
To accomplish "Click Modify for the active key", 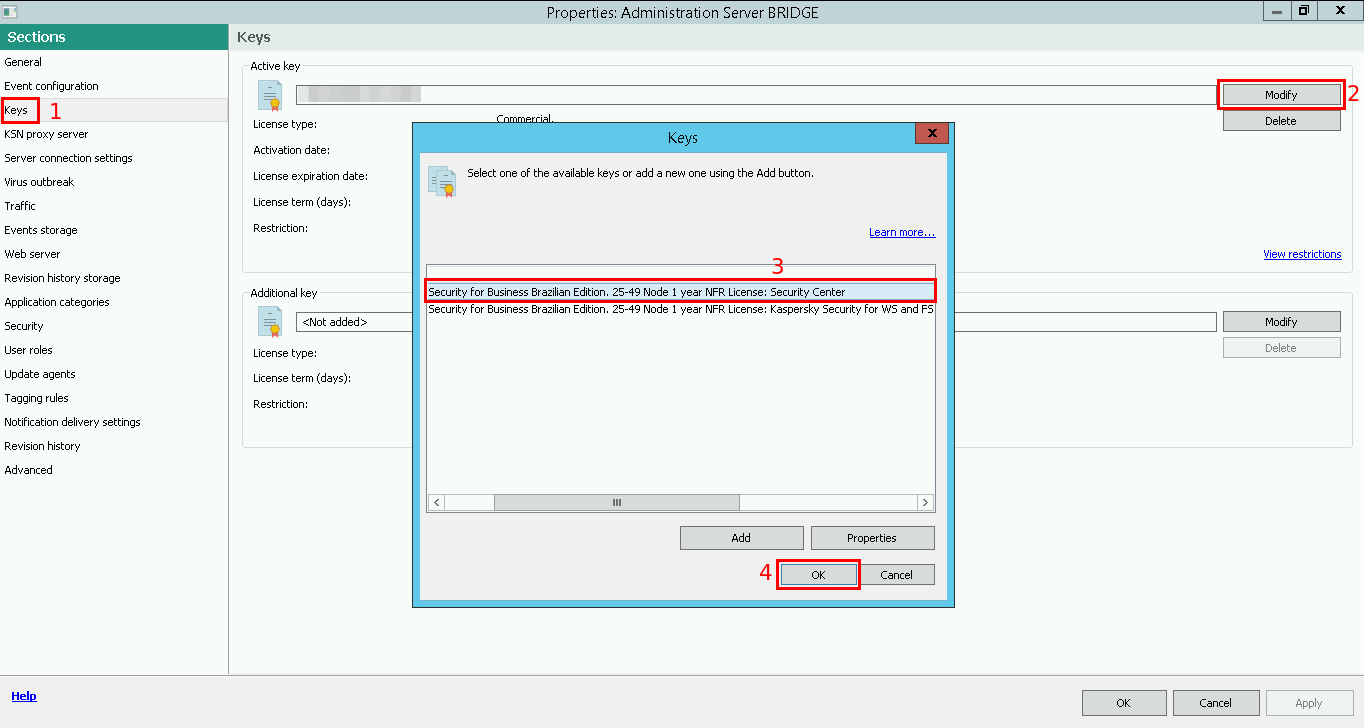I will pyautogui.click(x=1281, y=95).
